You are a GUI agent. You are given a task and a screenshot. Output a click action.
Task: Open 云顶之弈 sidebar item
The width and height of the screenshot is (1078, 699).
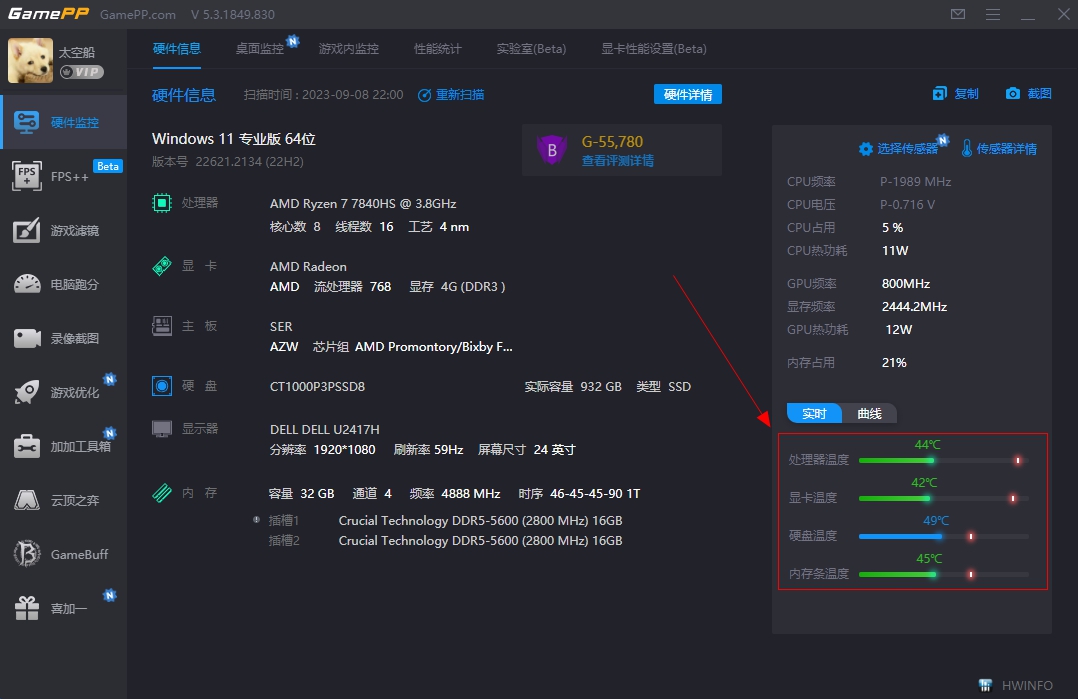point(63,500)
